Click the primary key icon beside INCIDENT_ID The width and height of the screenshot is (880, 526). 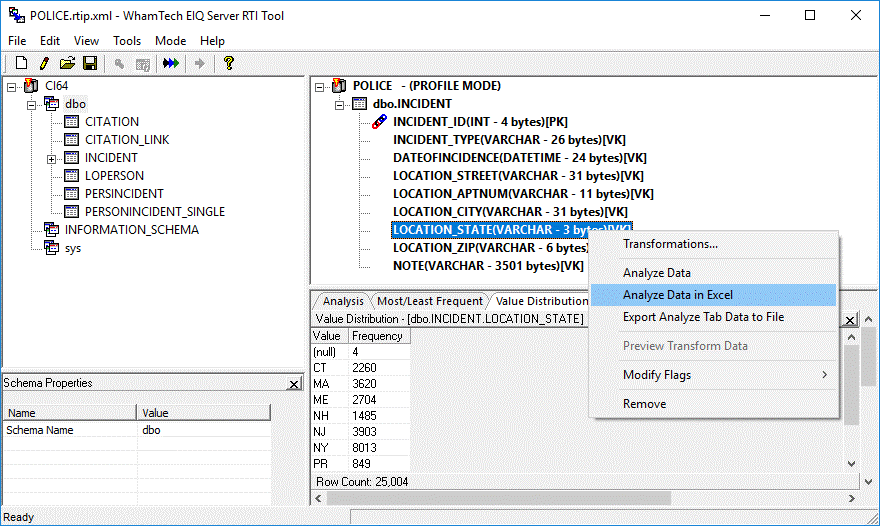coord(379,121)
